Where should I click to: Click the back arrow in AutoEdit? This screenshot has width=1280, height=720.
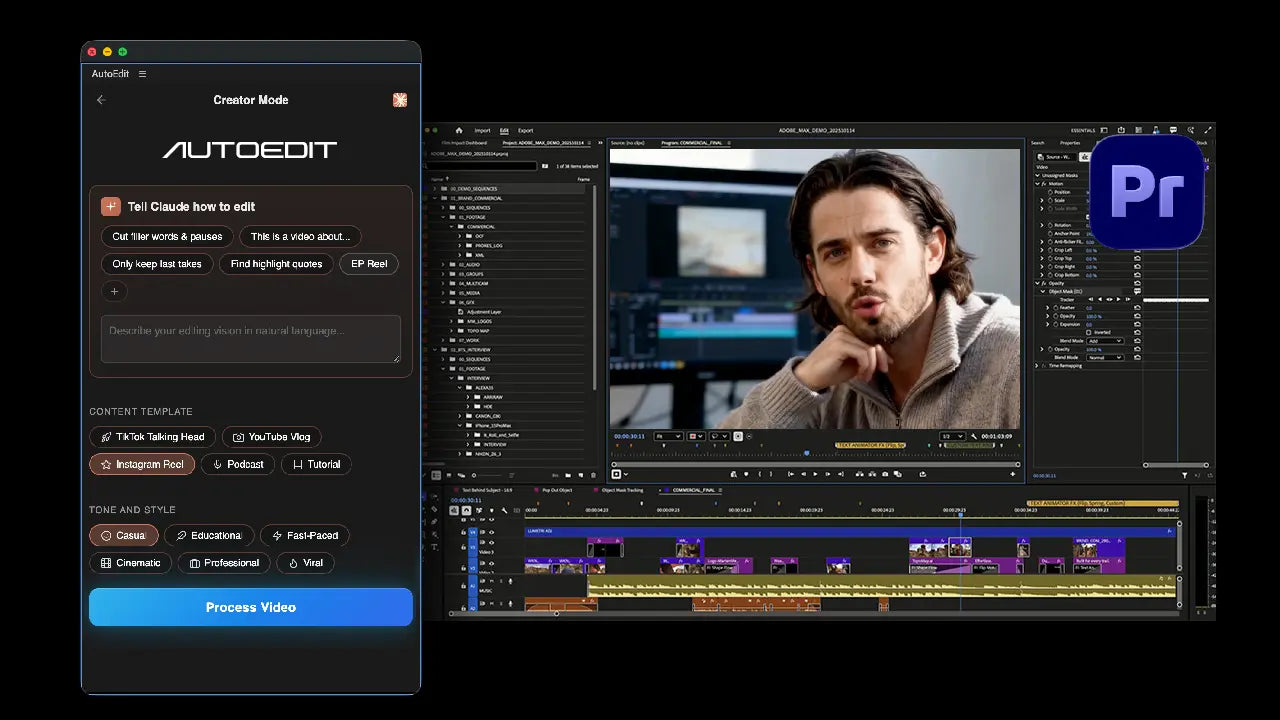coord(101,100)
